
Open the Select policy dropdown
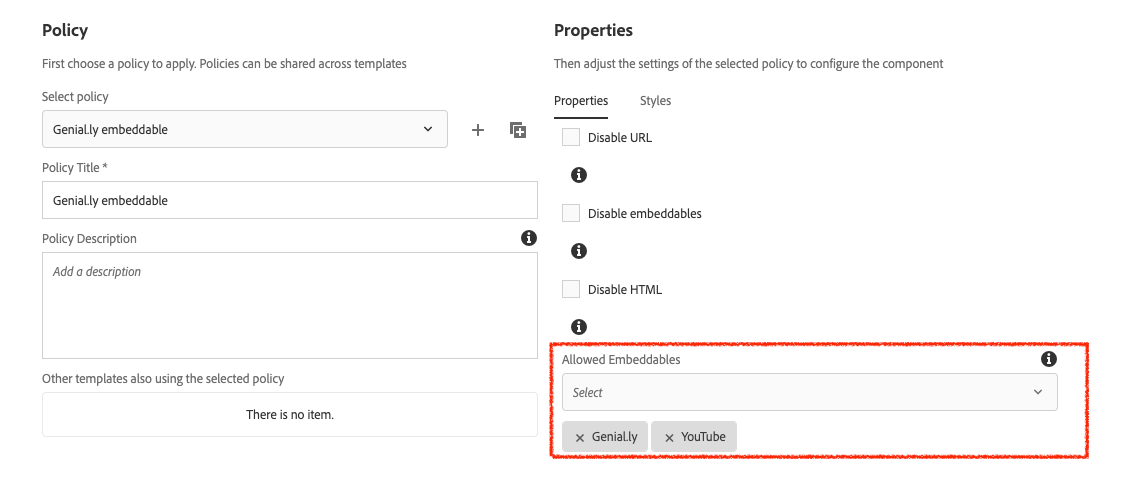(x=245, y=129)
